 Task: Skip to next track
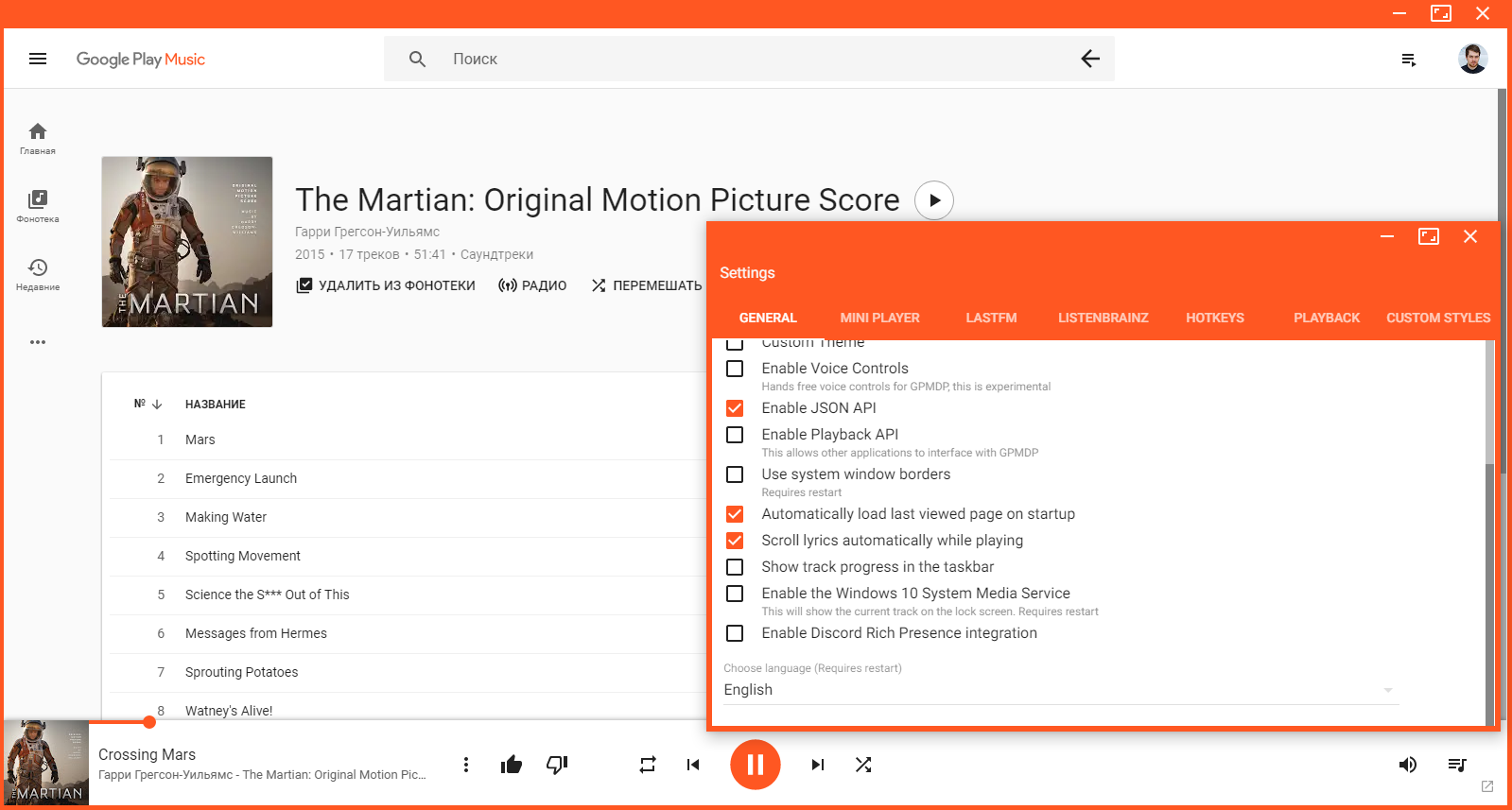coord(818,765)
